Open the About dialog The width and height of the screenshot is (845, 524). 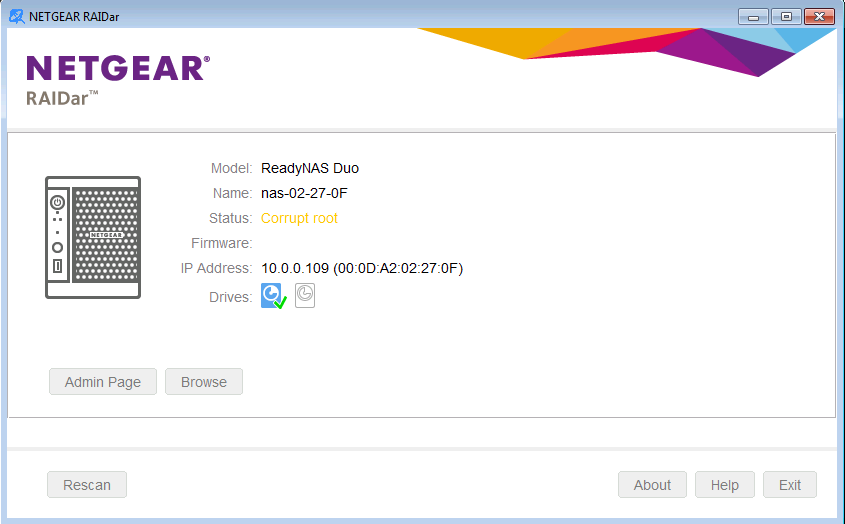tap(652, 485)
